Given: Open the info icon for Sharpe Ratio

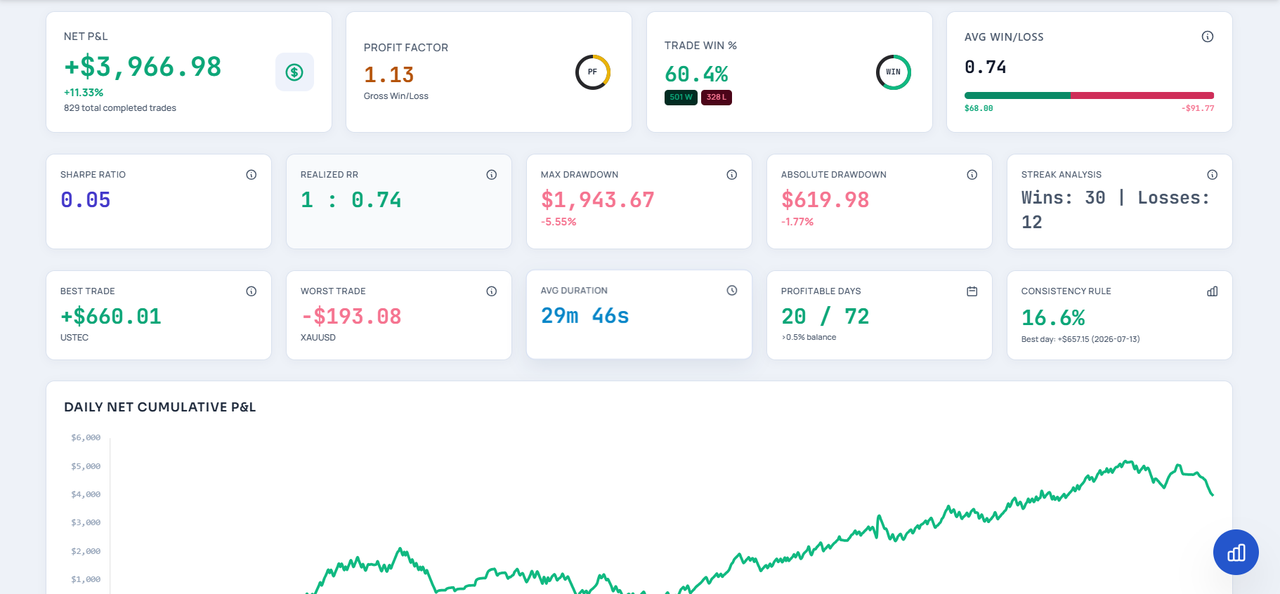Looking at the screenshot, I should point(251,174).
